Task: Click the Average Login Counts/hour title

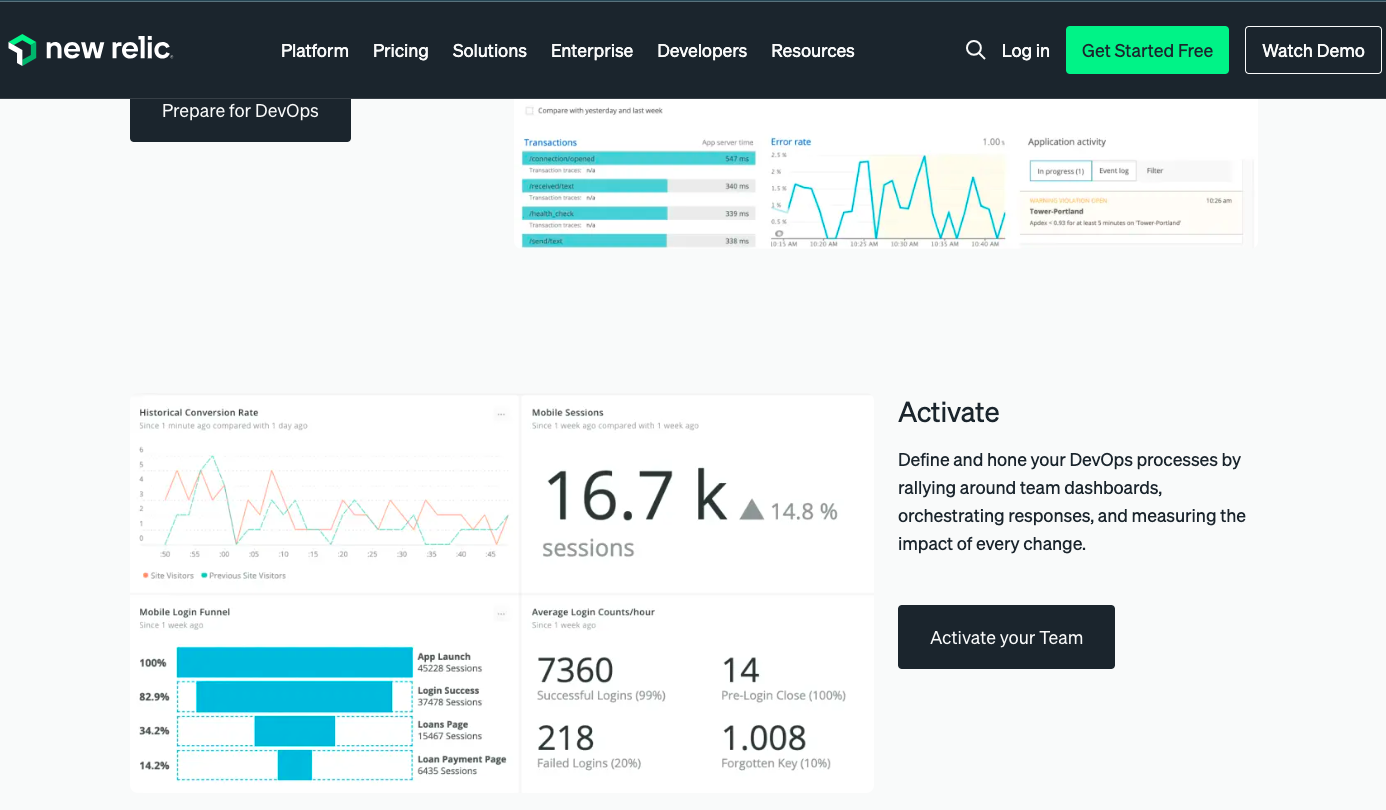Action: [x=593, y=612]
